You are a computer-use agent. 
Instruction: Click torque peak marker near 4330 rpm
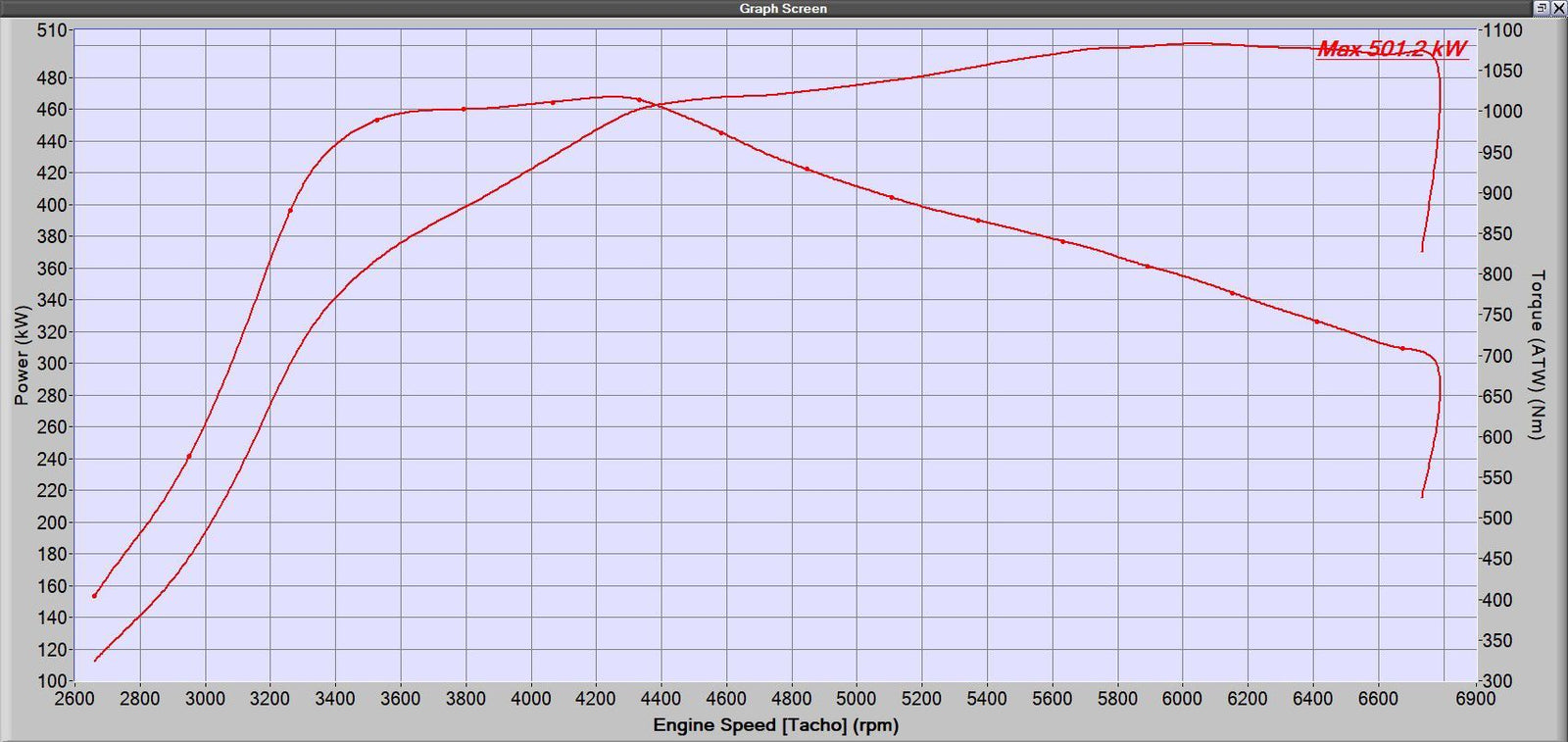(x=639, y=100)
